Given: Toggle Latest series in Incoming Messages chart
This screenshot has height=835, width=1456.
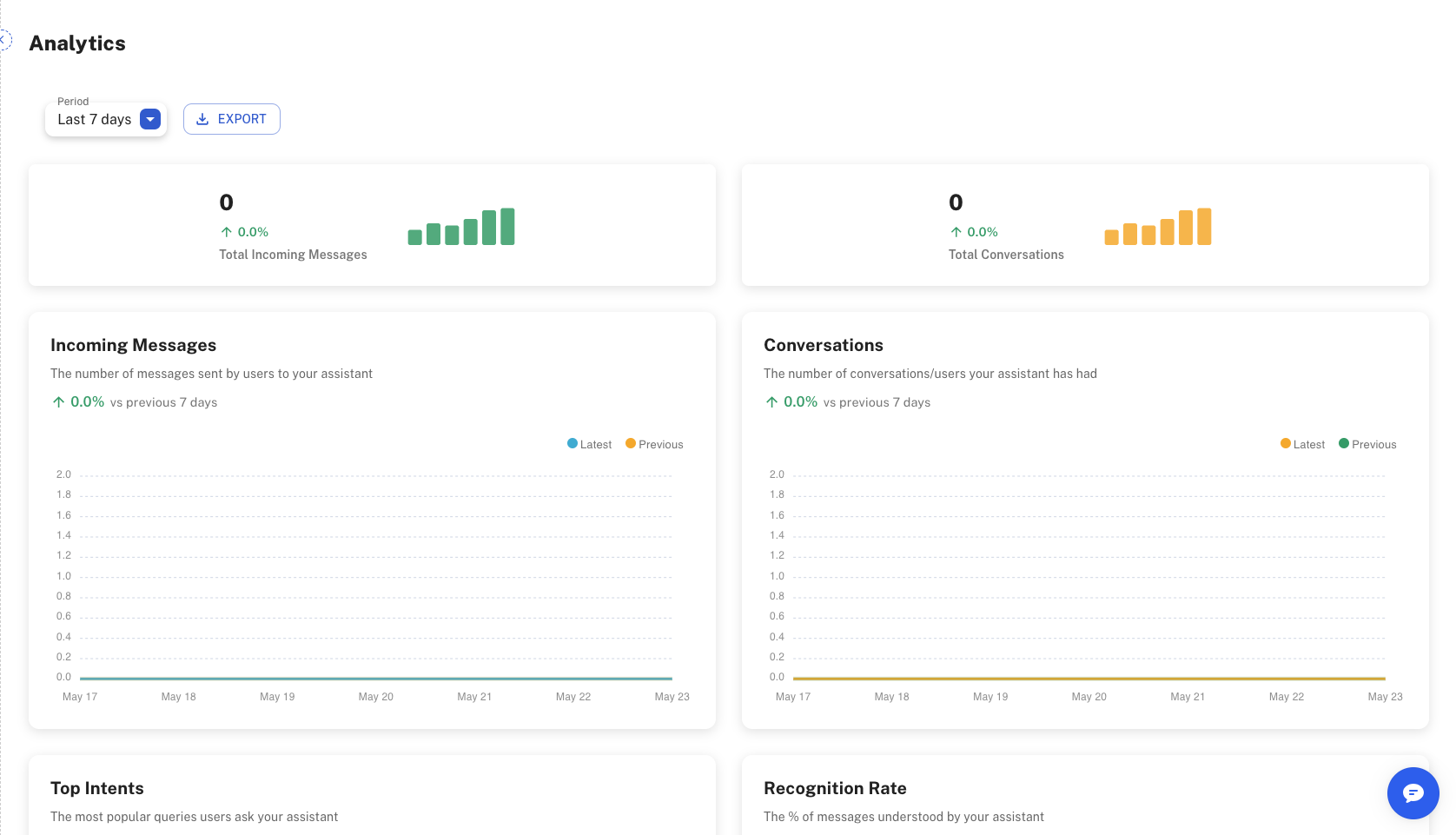Looking at the screenshot, I should tap(589, 444).
